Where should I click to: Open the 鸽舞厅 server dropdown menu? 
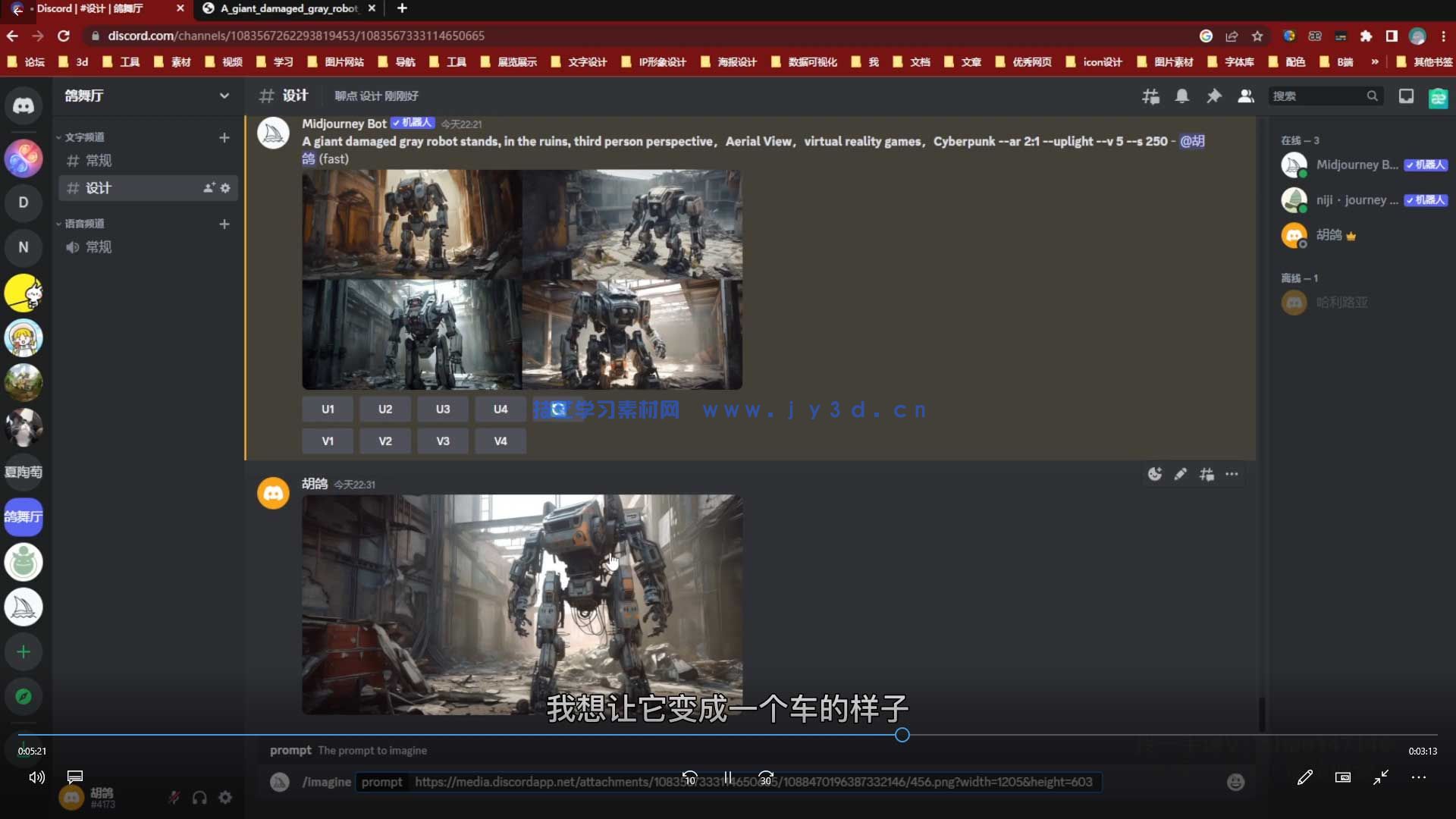click(224, 96)
